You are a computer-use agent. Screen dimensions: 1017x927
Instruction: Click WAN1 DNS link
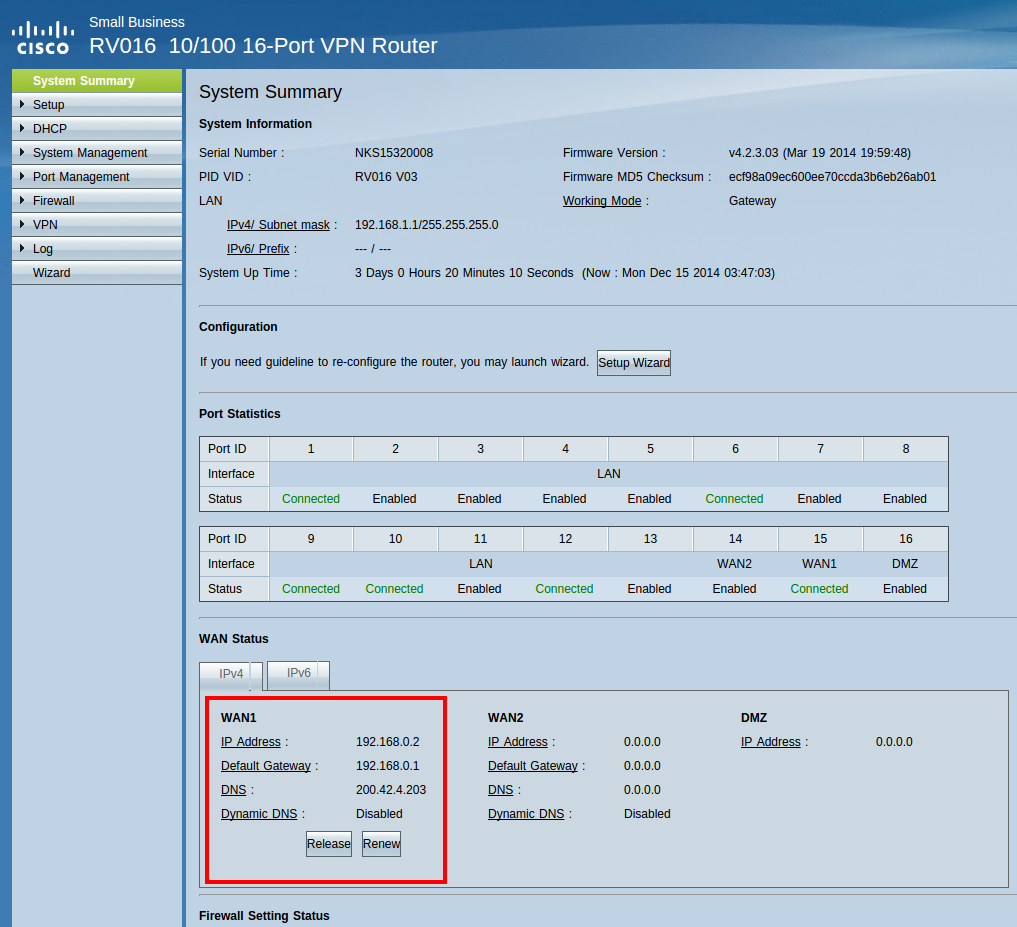point(233,789)
